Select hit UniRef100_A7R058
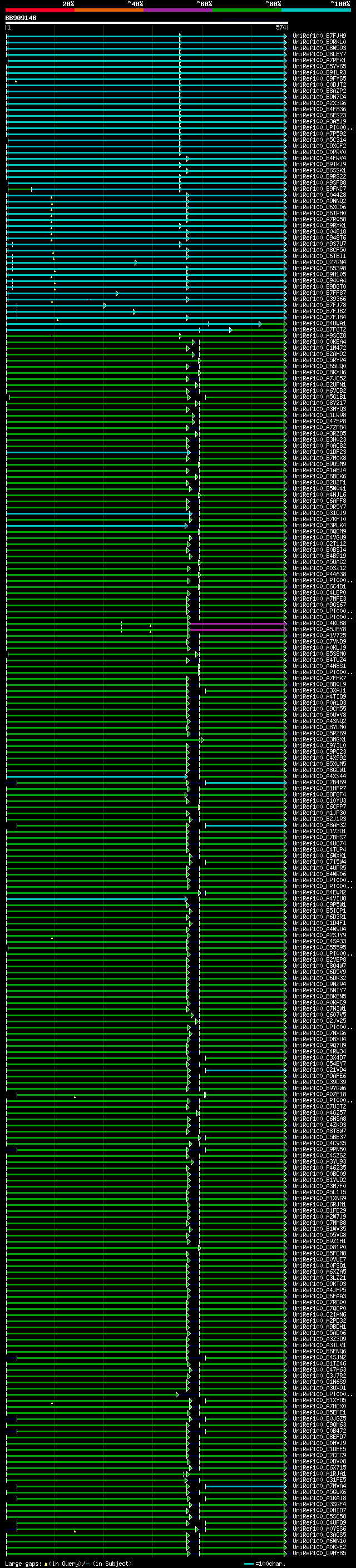Screen dimensions: 356x1568 tap(319, 220)
